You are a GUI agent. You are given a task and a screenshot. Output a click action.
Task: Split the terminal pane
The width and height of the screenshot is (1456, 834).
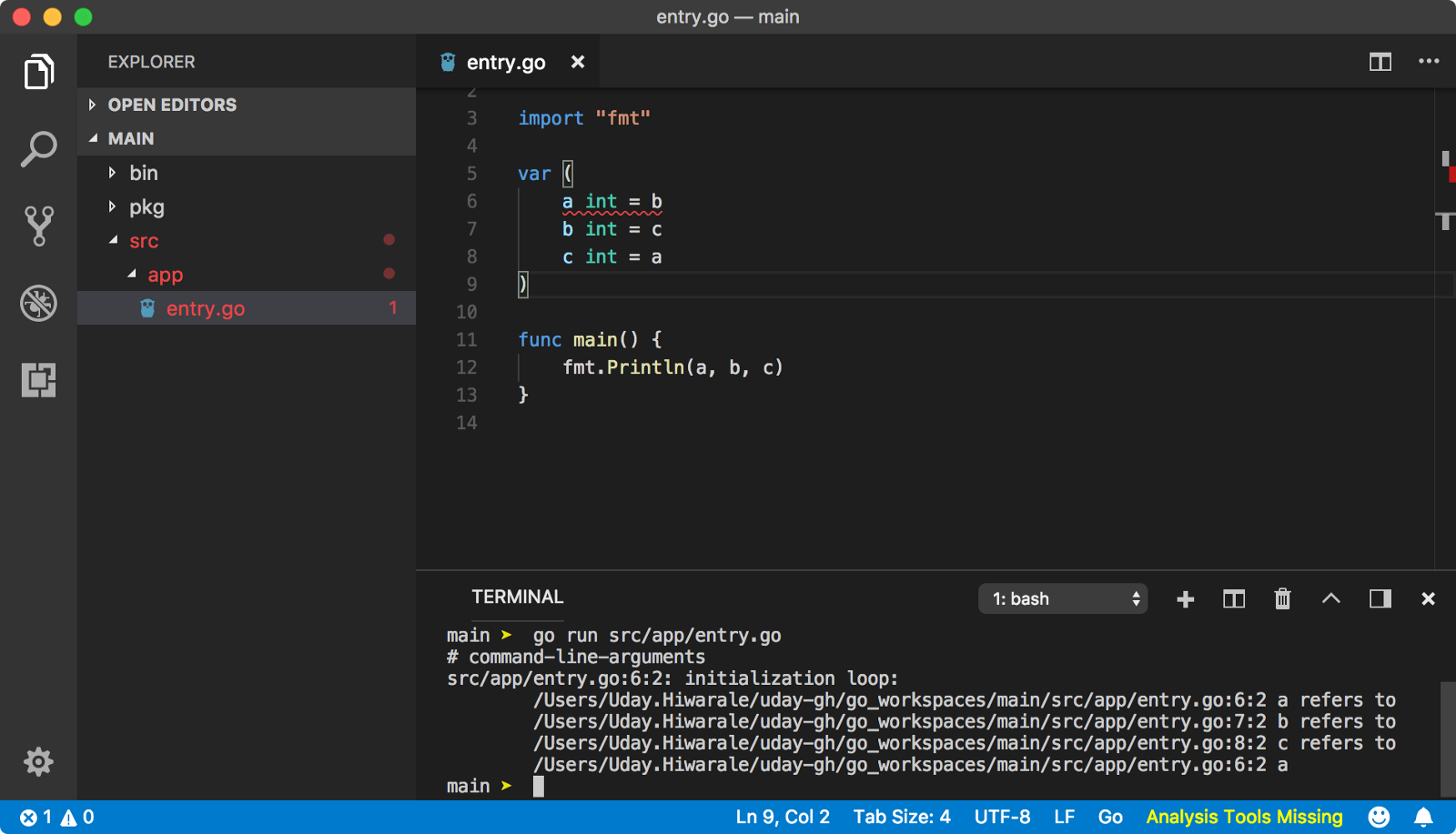click(x=1234, y=598)
